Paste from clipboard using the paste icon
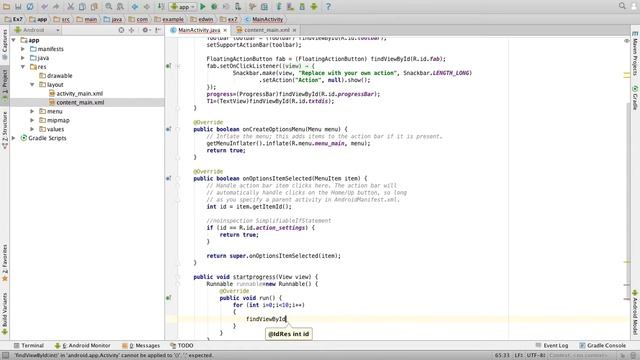The height and width of the screenshot is (360, 640). 94,7
